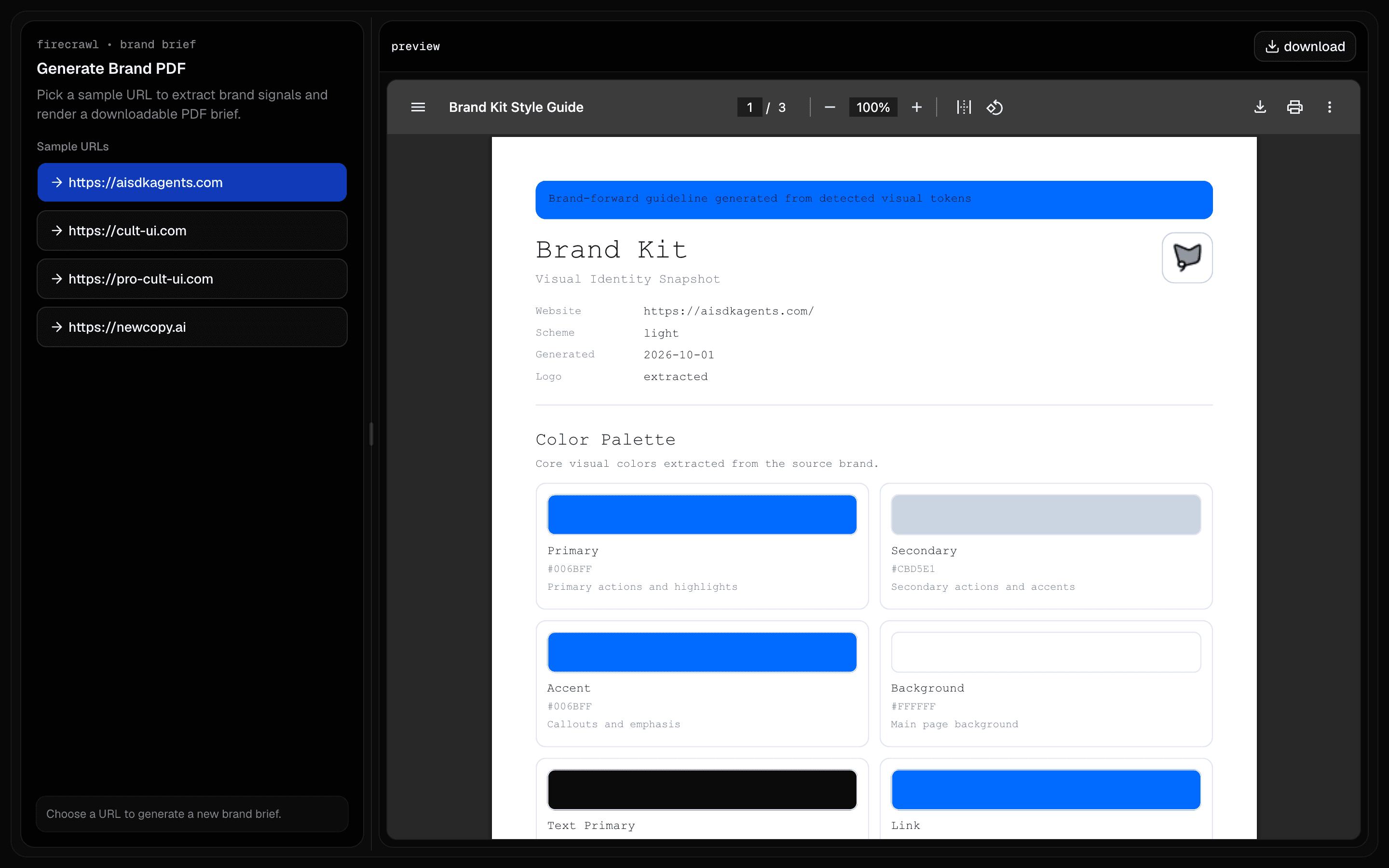Click the Primary #006BFF color swatch
1389x868 pixels.
click(x=702, y=515)
